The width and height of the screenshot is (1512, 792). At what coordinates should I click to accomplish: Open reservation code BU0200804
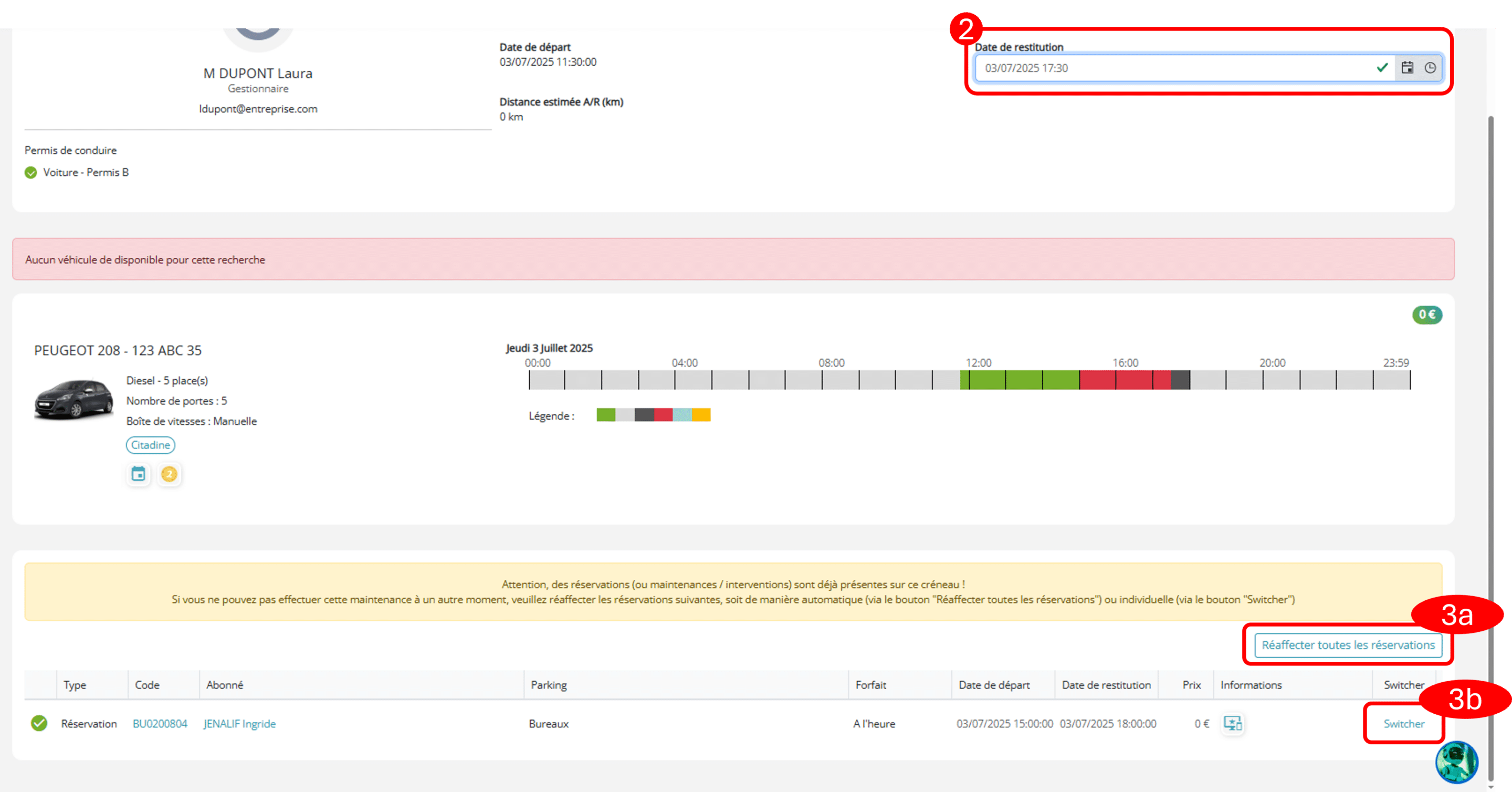160,723
